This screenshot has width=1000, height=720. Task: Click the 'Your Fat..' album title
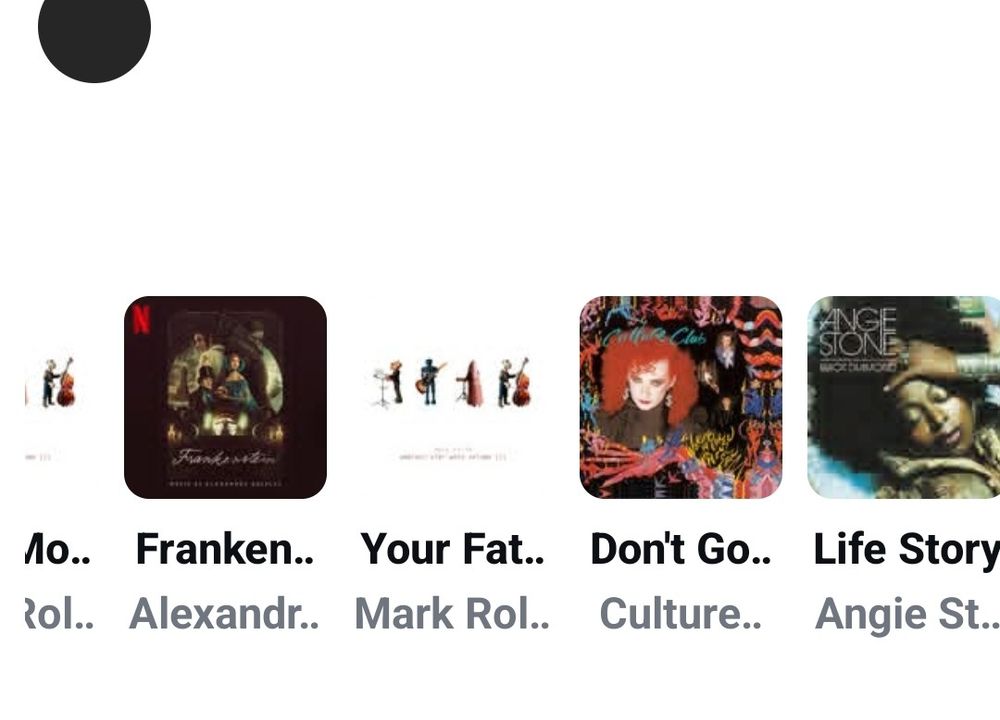(453, 549)
